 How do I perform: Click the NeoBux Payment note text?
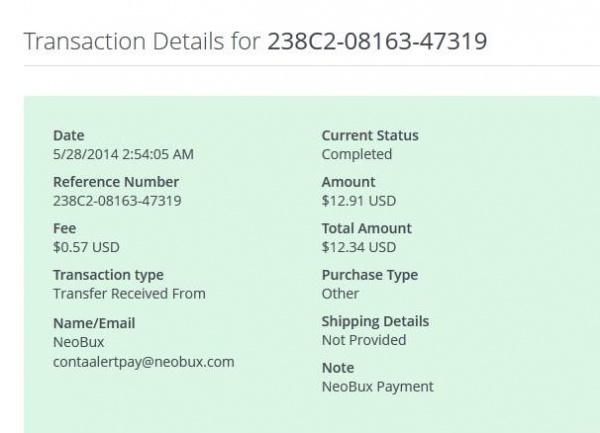[x=377, y=386]
